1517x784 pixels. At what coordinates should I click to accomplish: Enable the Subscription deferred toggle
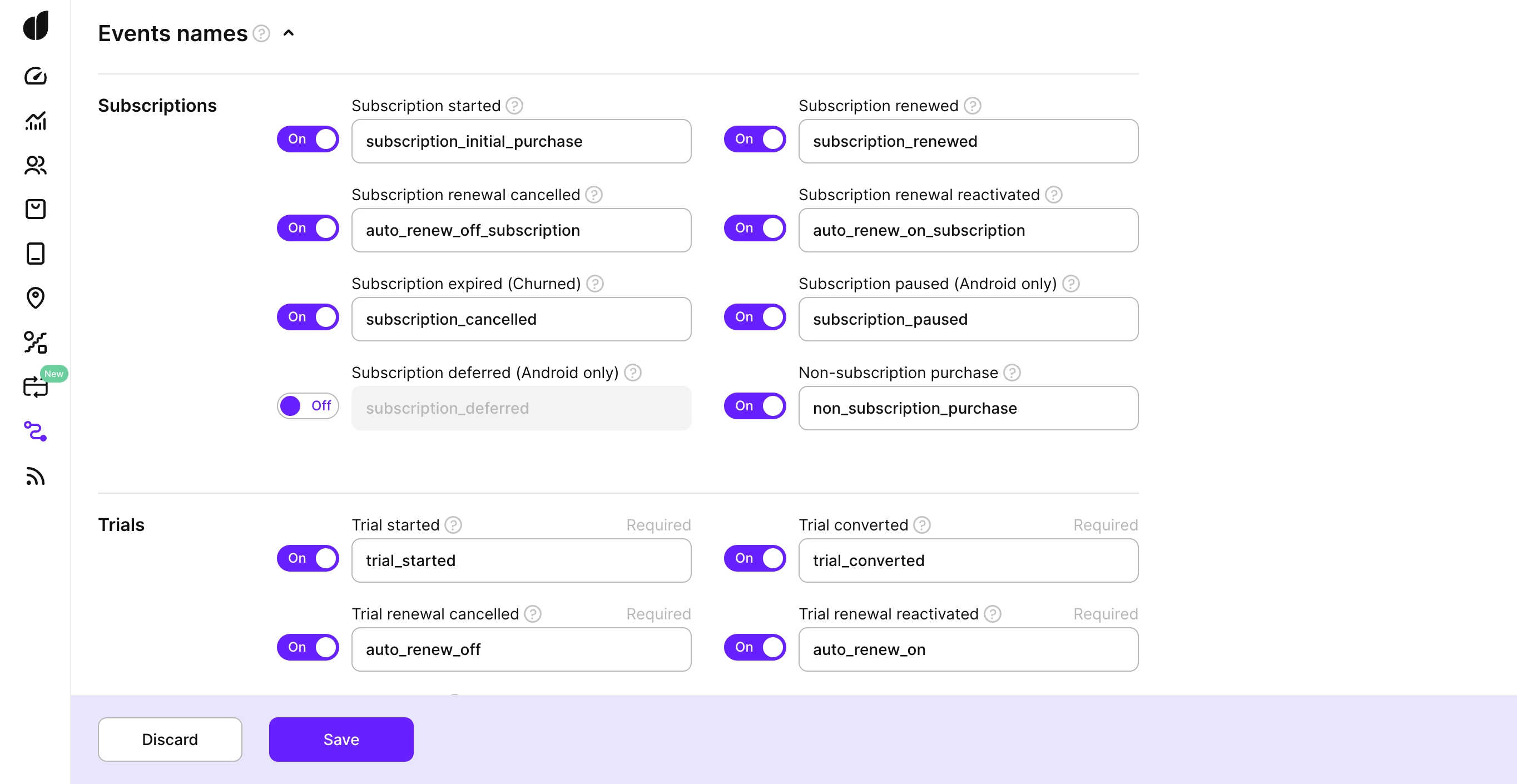[308, 405]
